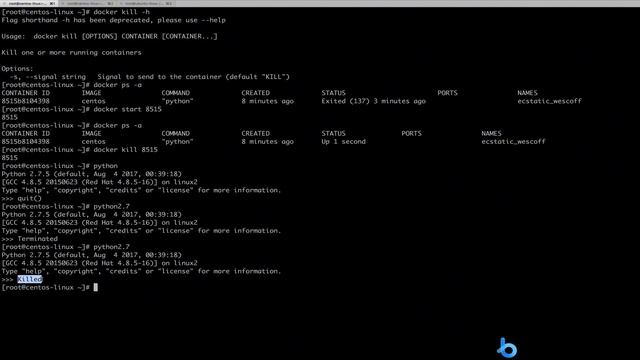Viewport: 640px width, 360px height.
Task: Click the "Usage: docker kill [OPTIONS]" line
Action: tap(109, 36)
